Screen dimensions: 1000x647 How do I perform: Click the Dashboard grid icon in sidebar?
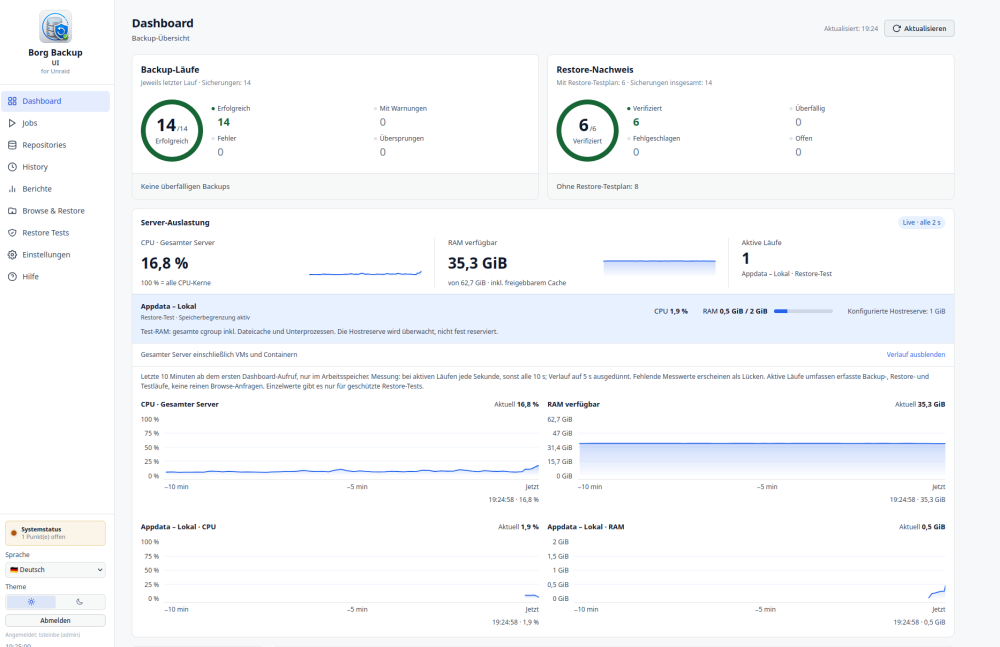point(12,101)
